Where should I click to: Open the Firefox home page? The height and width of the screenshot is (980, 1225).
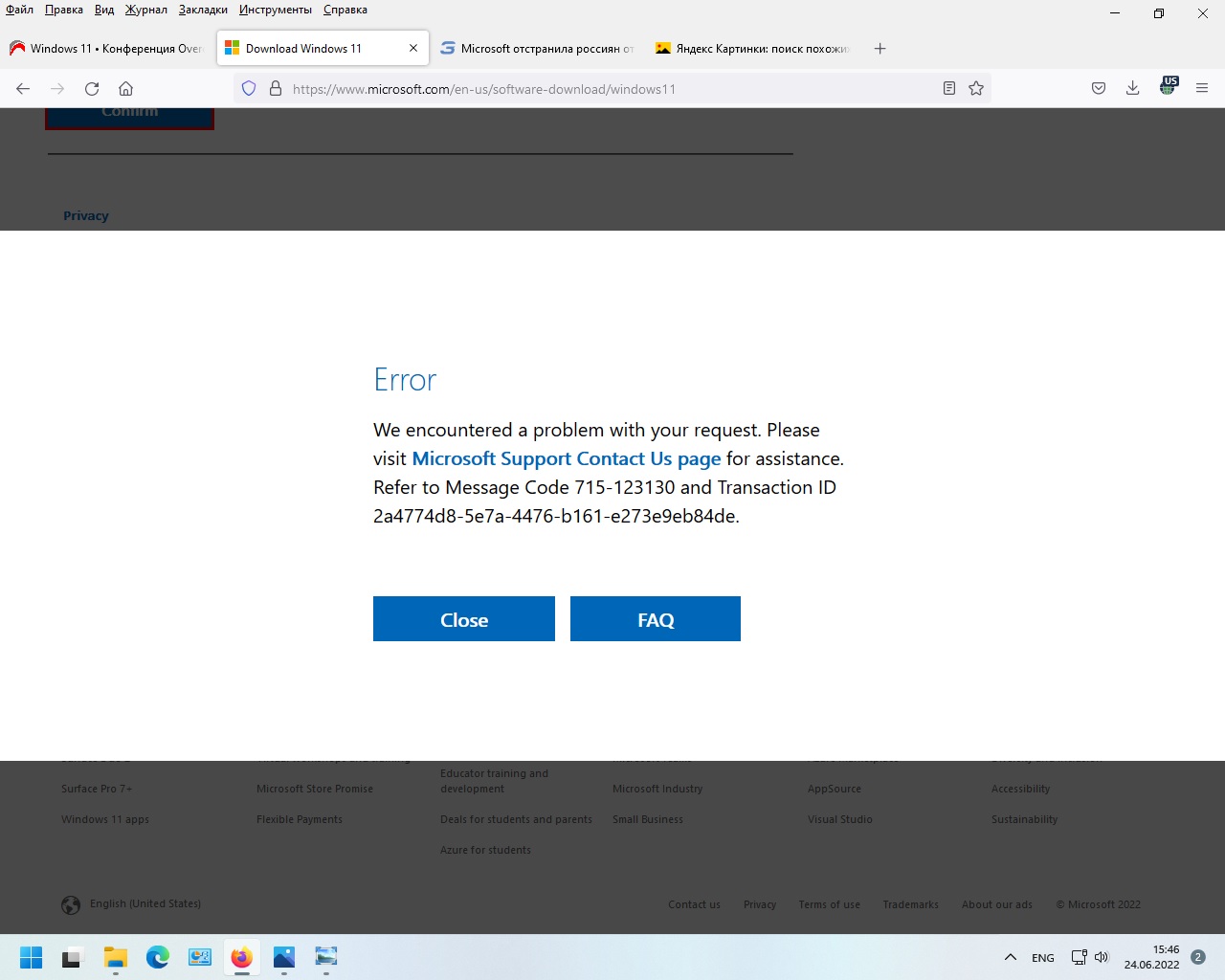tap(125, 89)
